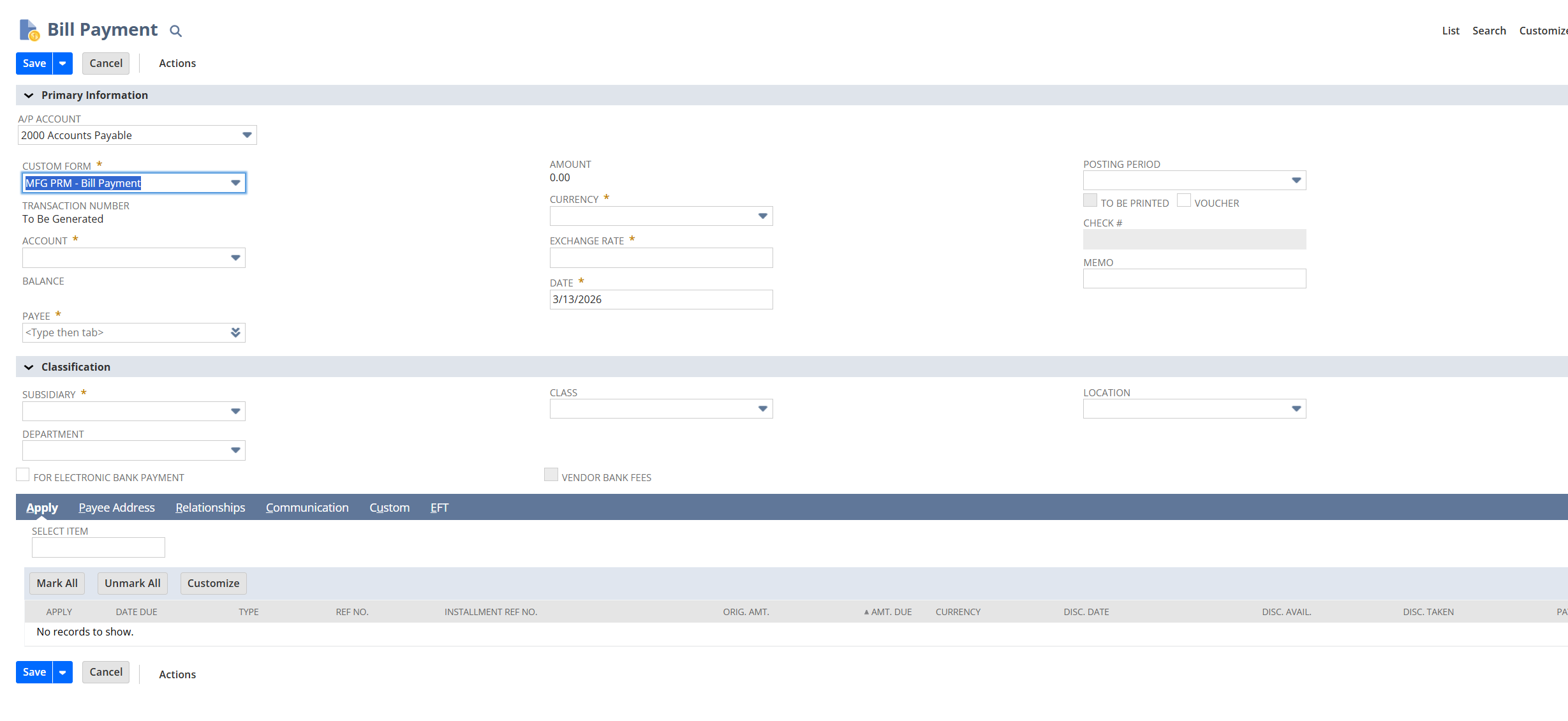The height and width of the screenshot is (721, 1568).
Task: Enable the Voucher checkbox
Action: tap(1184, 201)
